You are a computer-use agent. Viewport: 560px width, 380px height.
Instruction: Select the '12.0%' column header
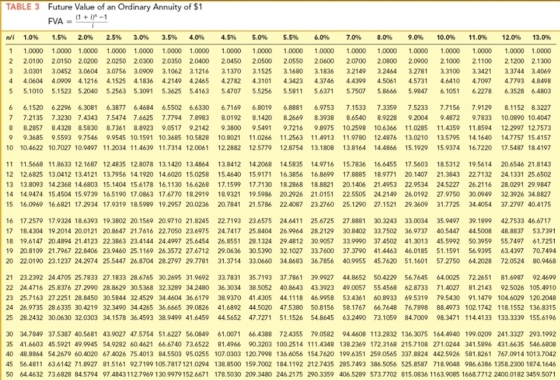pos(511,37)
